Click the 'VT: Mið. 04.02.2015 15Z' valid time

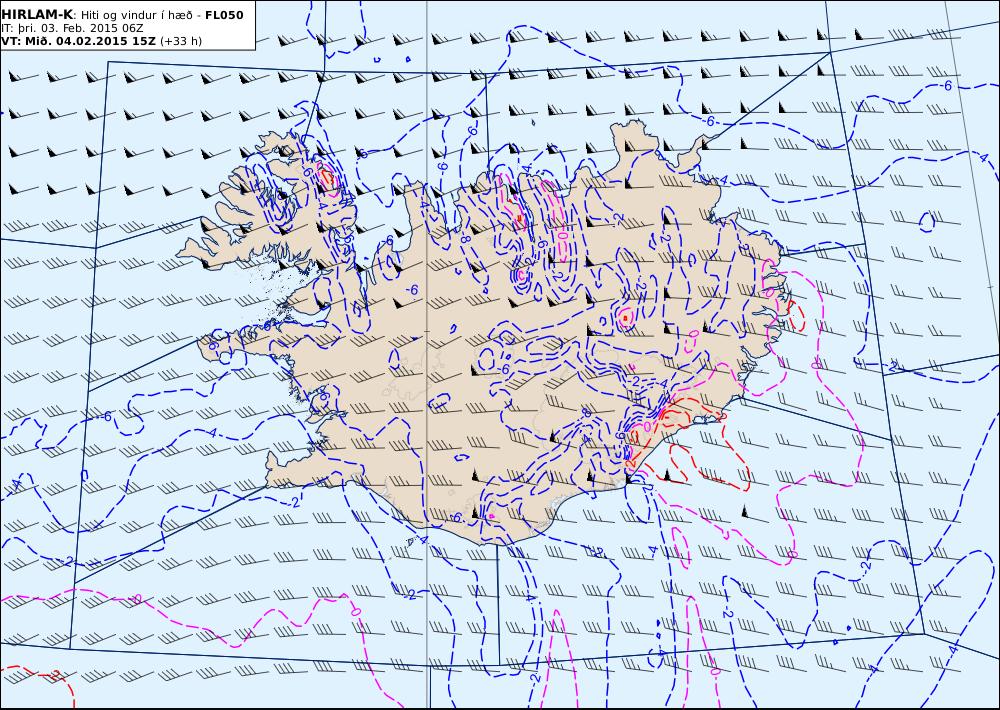coord(78,41)
